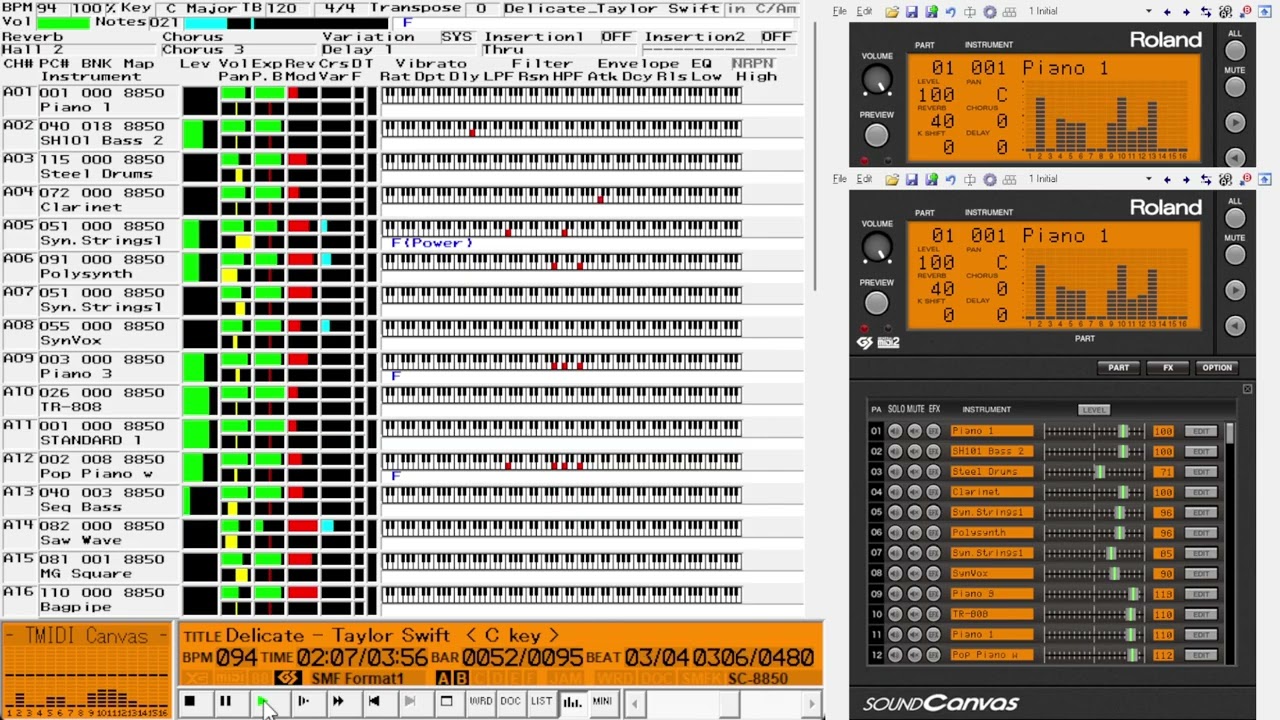Open File menu in lower Sound Canvas
The width and height of the screenshot is (1280, 720).
(x=839, y=179)
